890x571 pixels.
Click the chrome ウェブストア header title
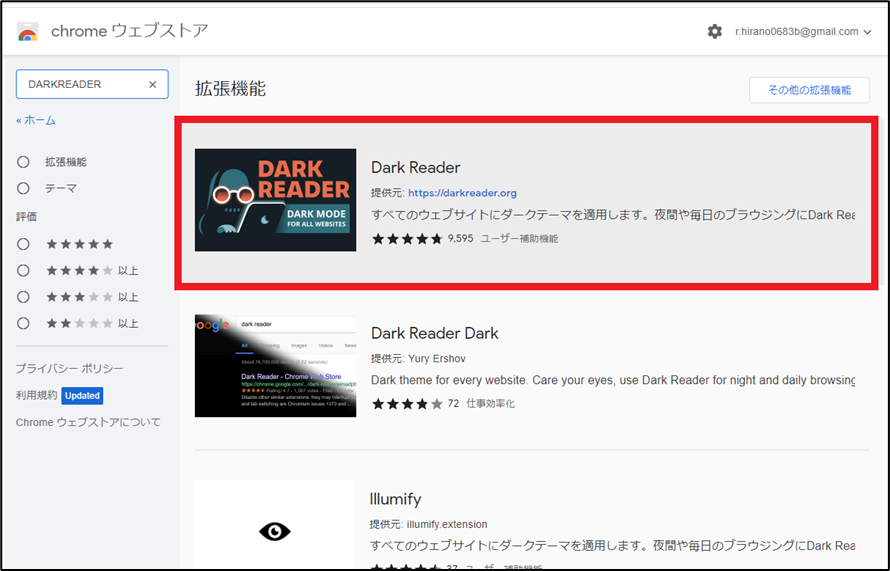pyautogui.click(x=129, y=31)
